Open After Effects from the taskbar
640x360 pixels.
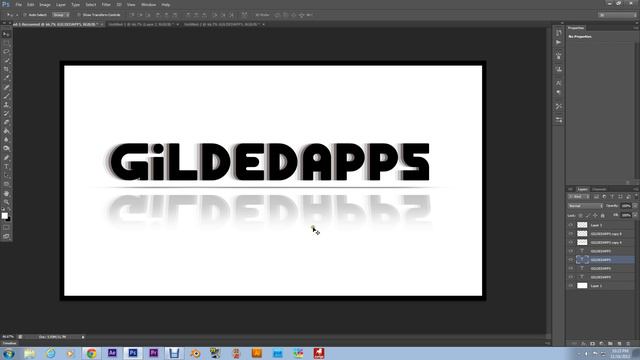[x=112, y=353]
